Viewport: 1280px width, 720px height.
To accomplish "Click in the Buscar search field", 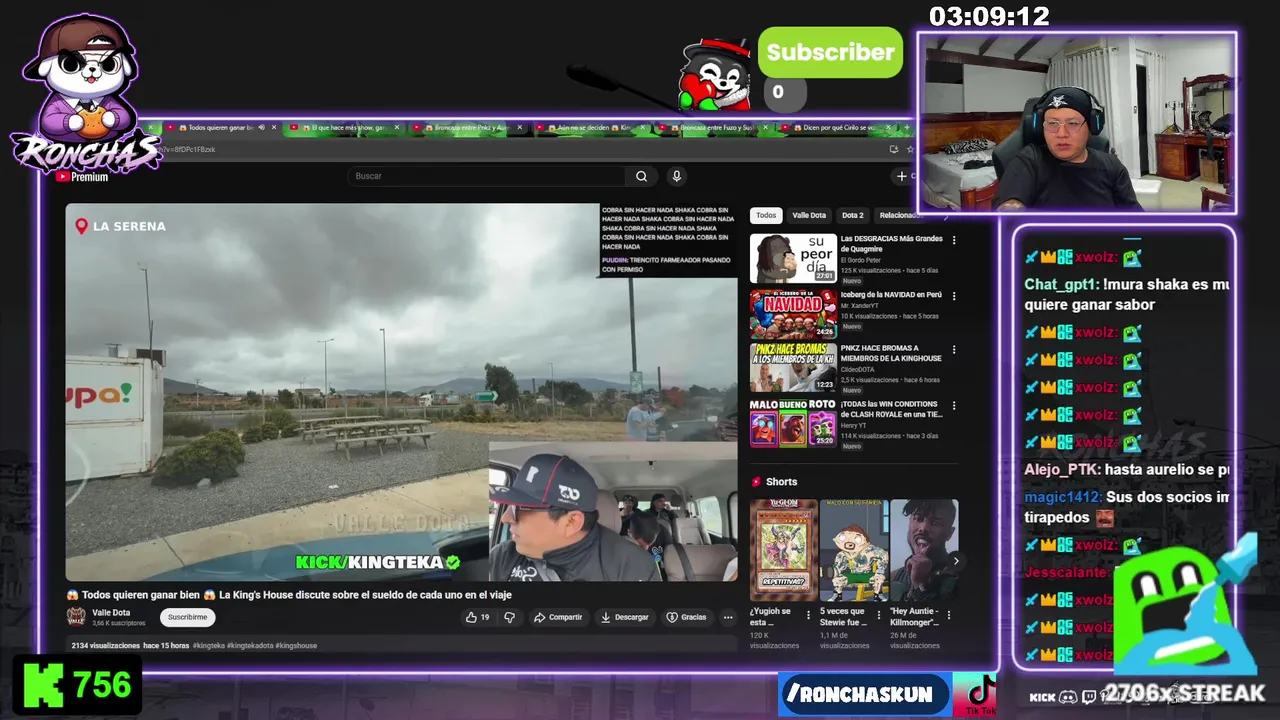I will click(x=487, y=176).
